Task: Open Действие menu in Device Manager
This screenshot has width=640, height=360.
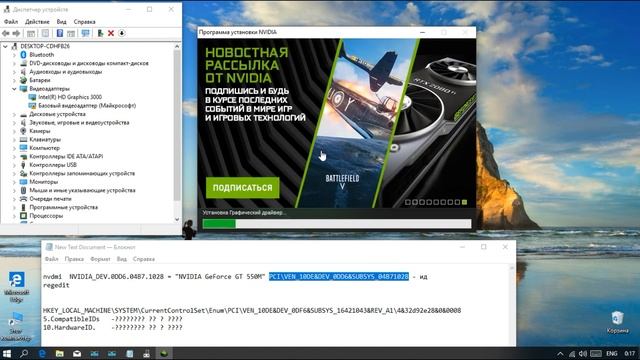Action: [37, 22]
